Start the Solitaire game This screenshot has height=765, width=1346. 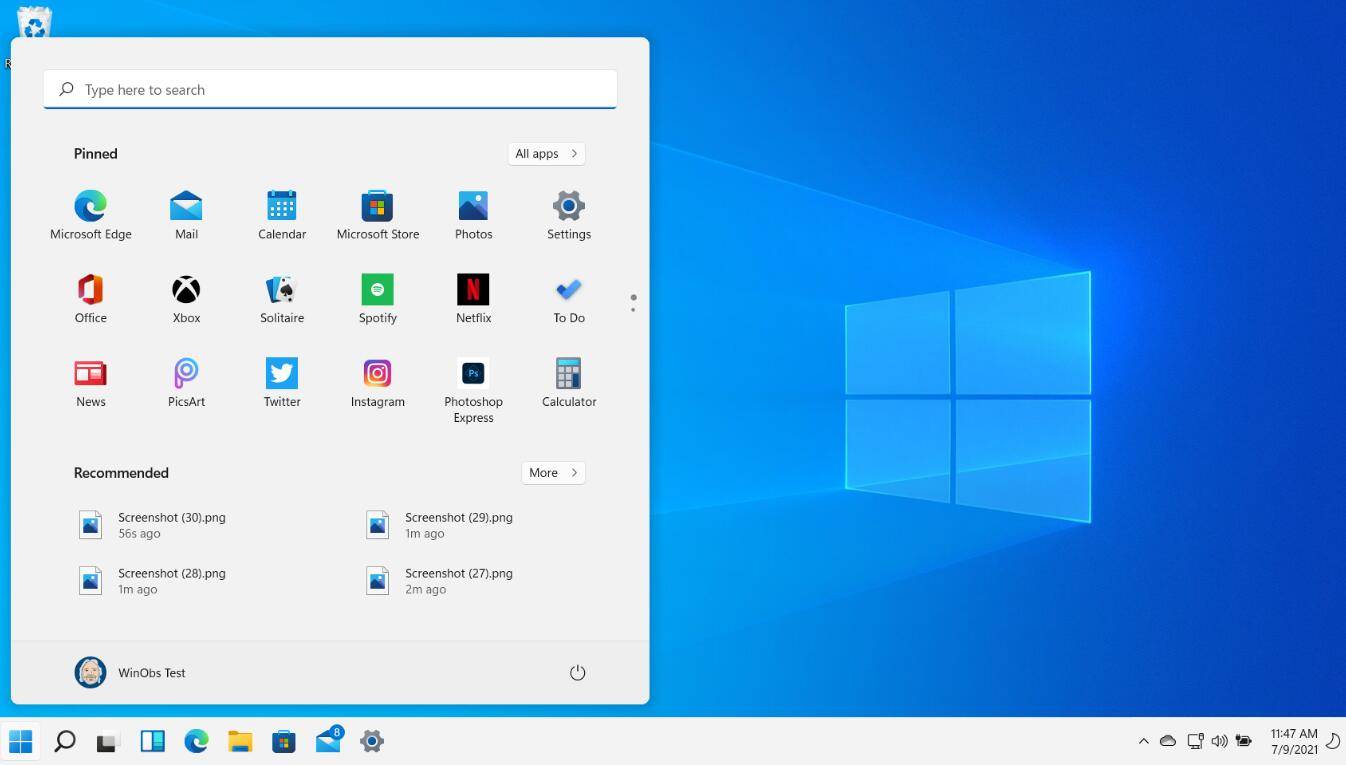[x=282, y=299]
